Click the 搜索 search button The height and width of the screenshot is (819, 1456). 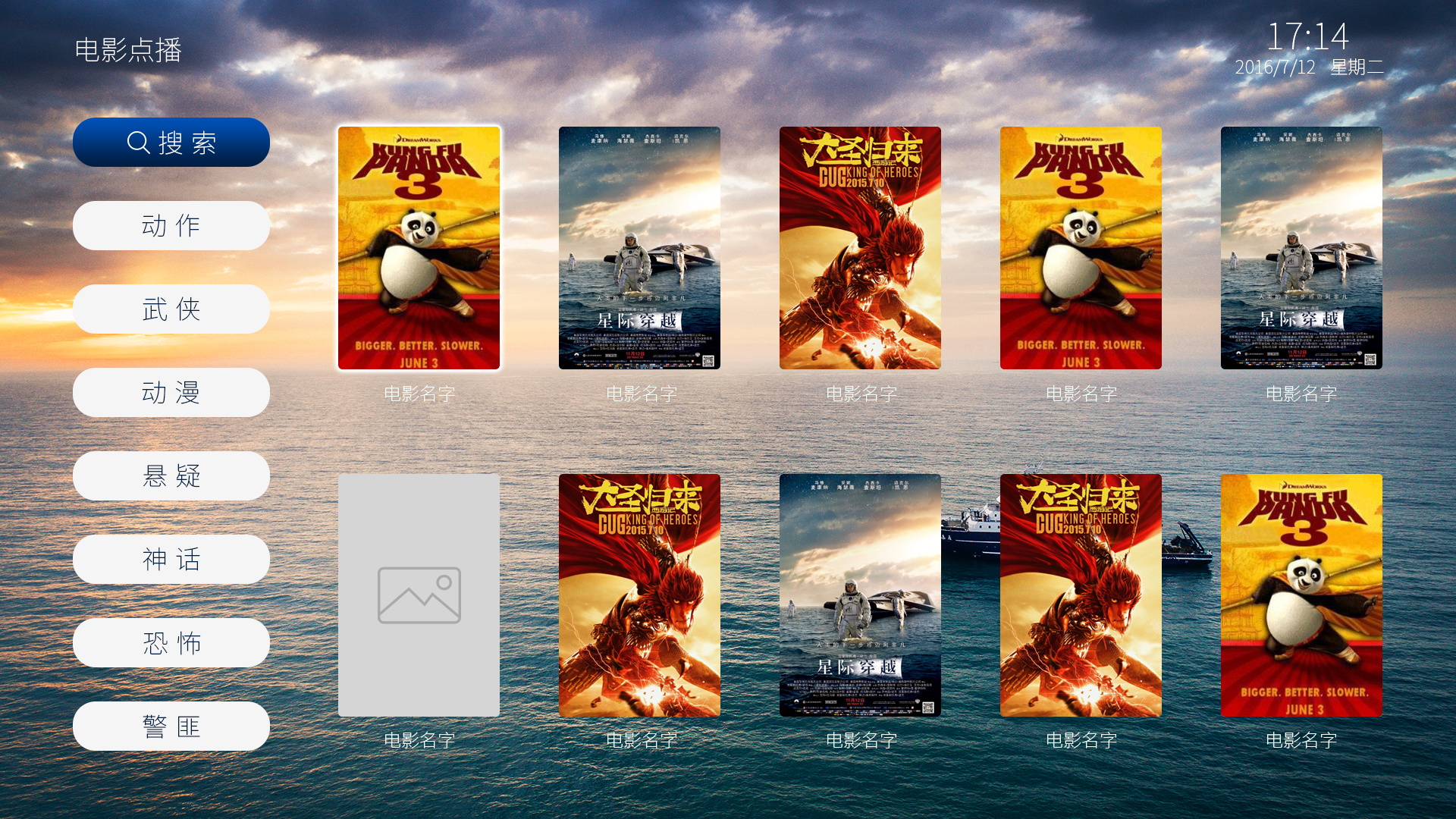point(171,142)
